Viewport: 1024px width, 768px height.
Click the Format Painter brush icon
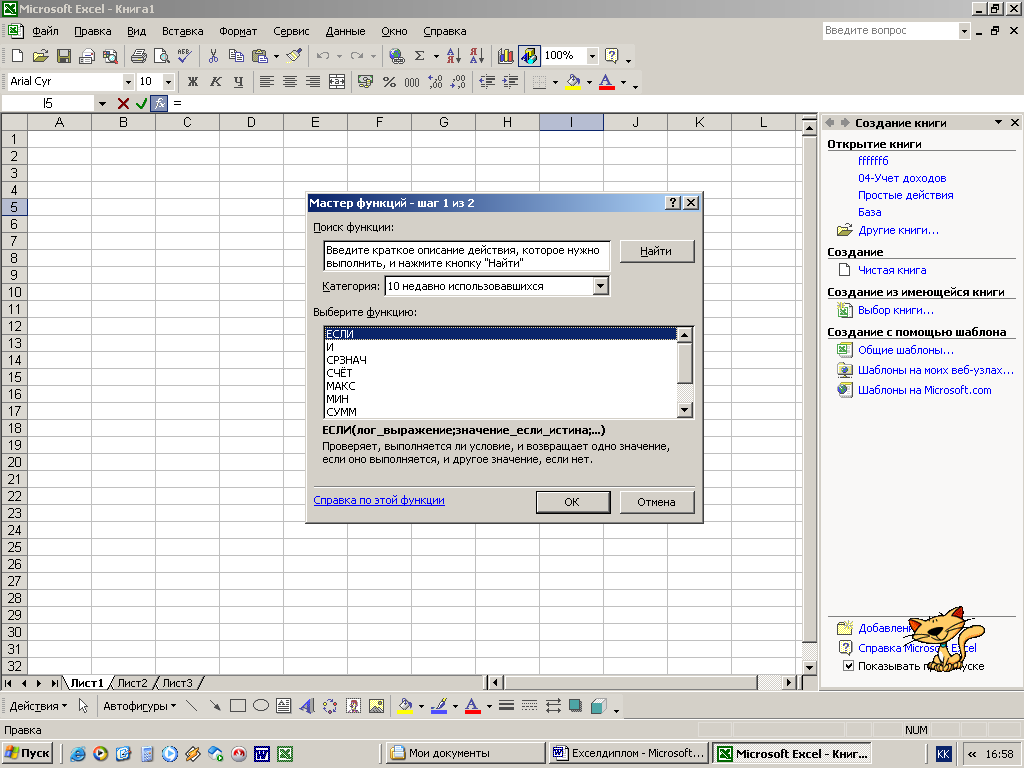click(294, 56)
